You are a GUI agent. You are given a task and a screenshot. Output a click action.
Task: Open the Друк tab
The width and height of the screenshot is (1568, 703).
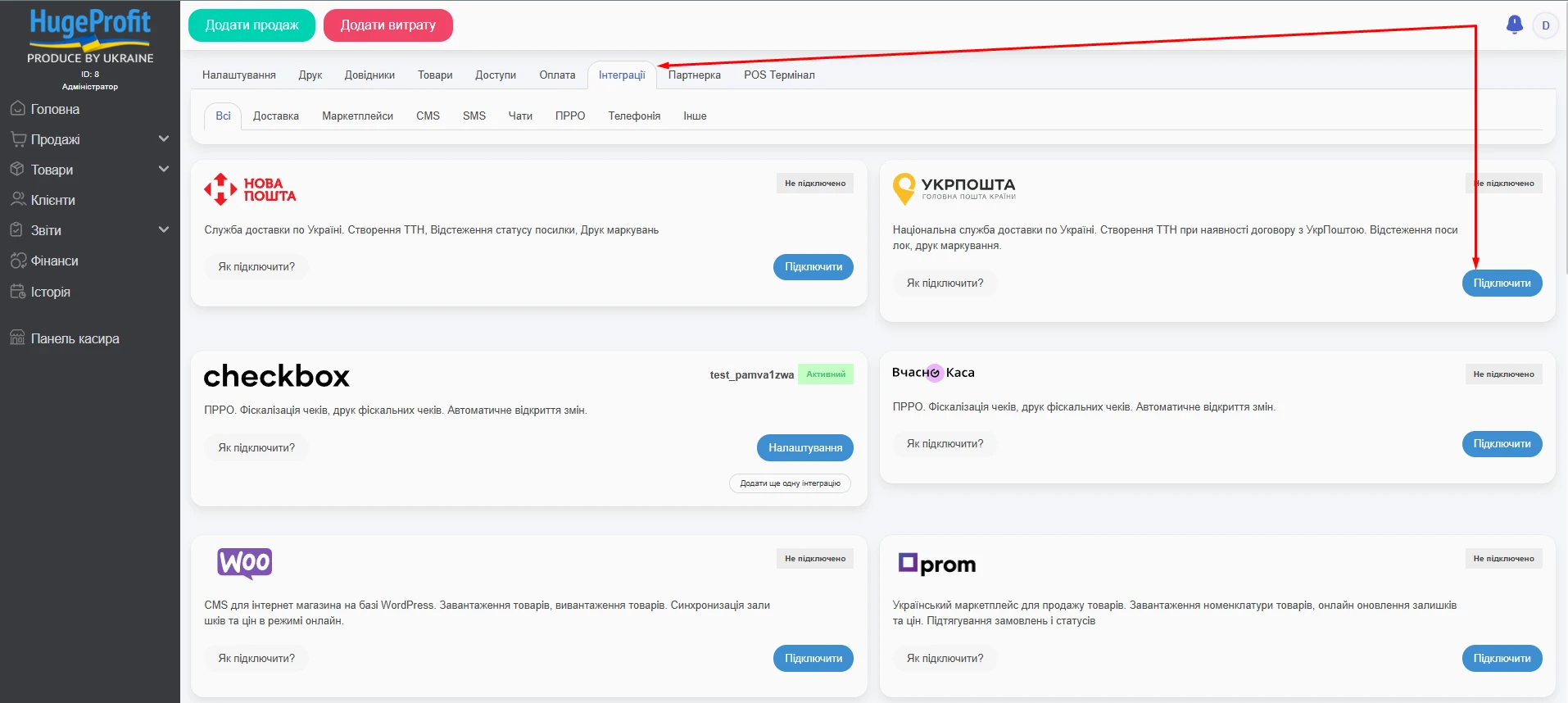(x=310, y=75)
